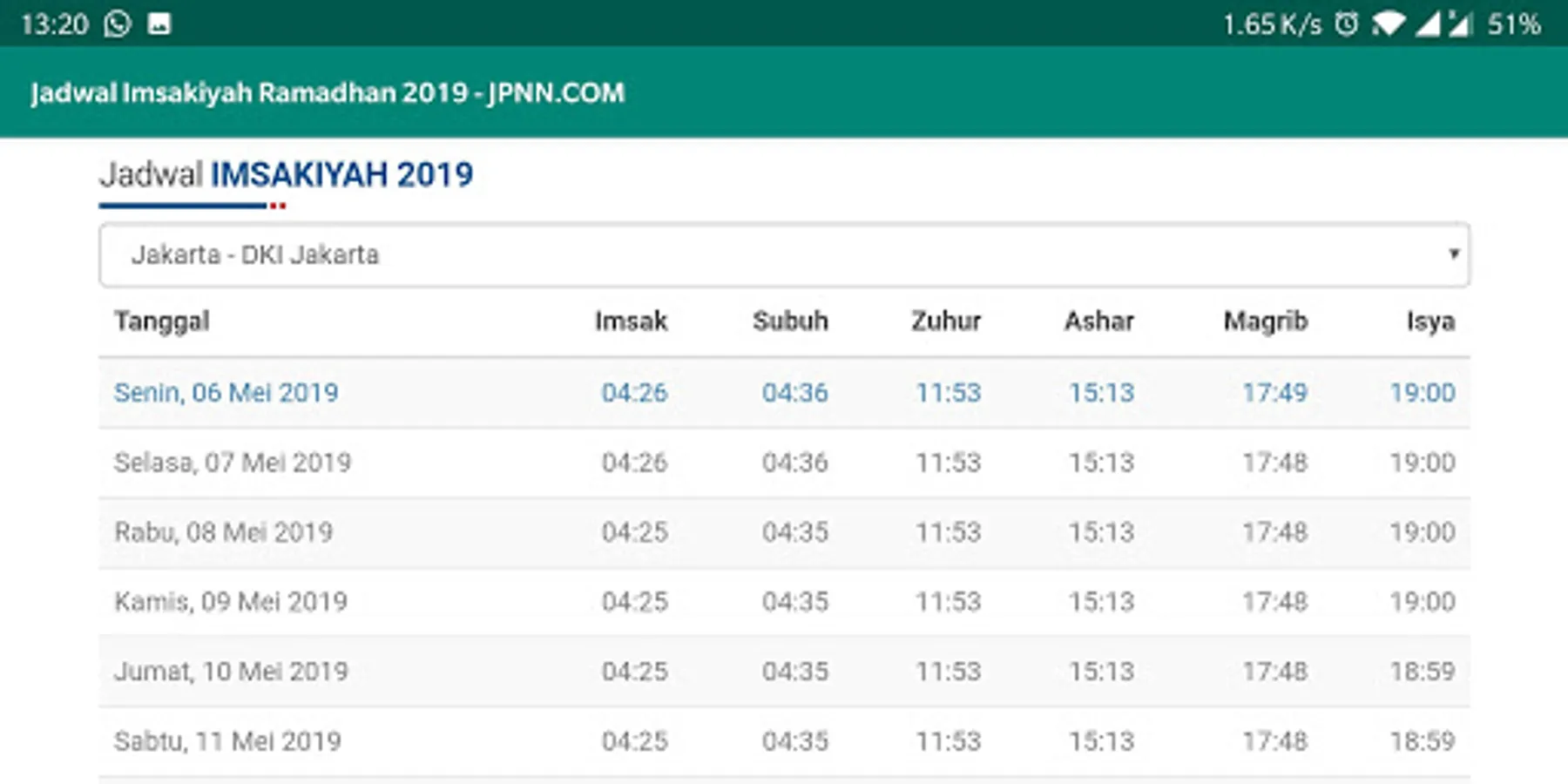Click Subuh time 04:36 for Senin 06 Mei
This screenshot has width=1568, height=784.
(x=794, y=393)
